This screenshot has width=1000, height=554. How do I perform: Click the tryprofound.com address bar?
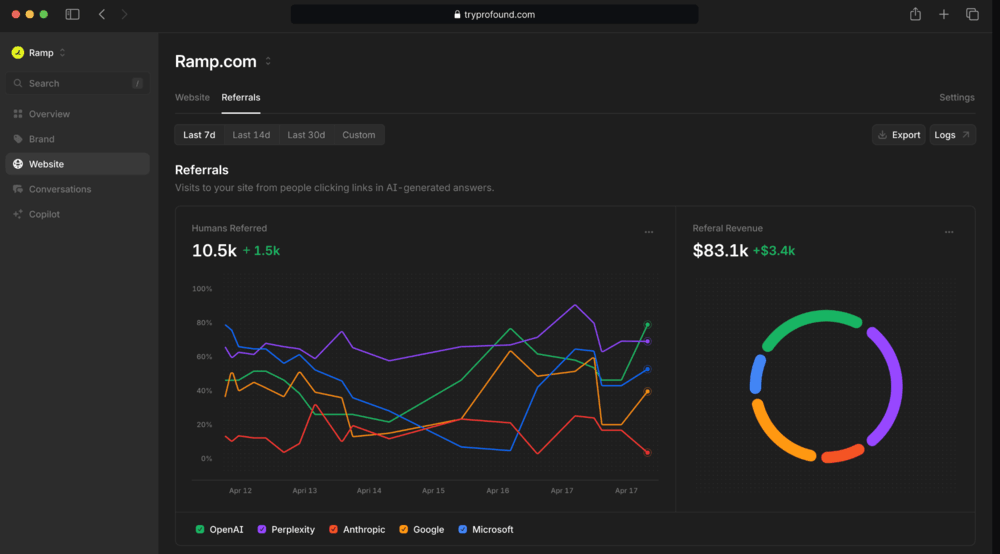coord(494,14)
